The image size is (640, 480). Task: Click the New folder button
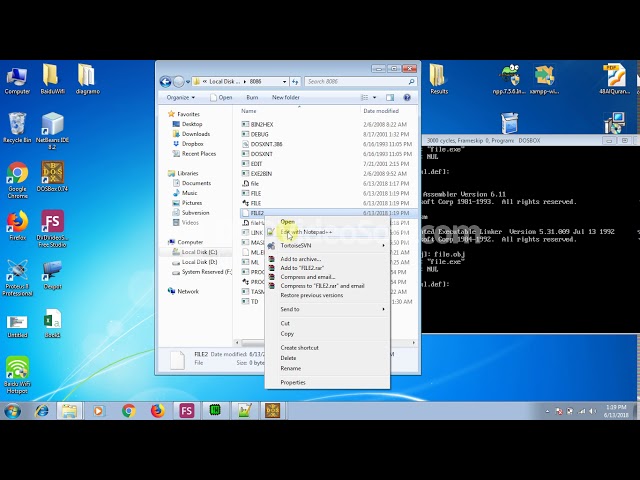pyautogui.click(x=286, y=98)
